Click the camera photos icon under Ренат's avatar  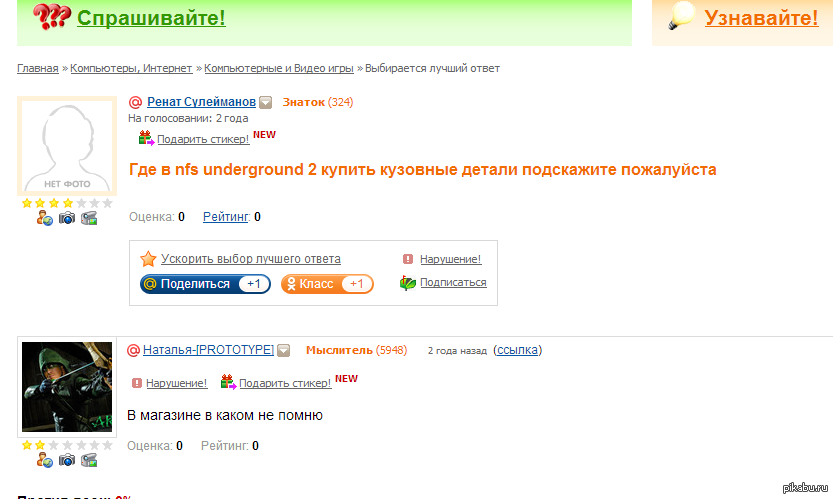(67, 218)
